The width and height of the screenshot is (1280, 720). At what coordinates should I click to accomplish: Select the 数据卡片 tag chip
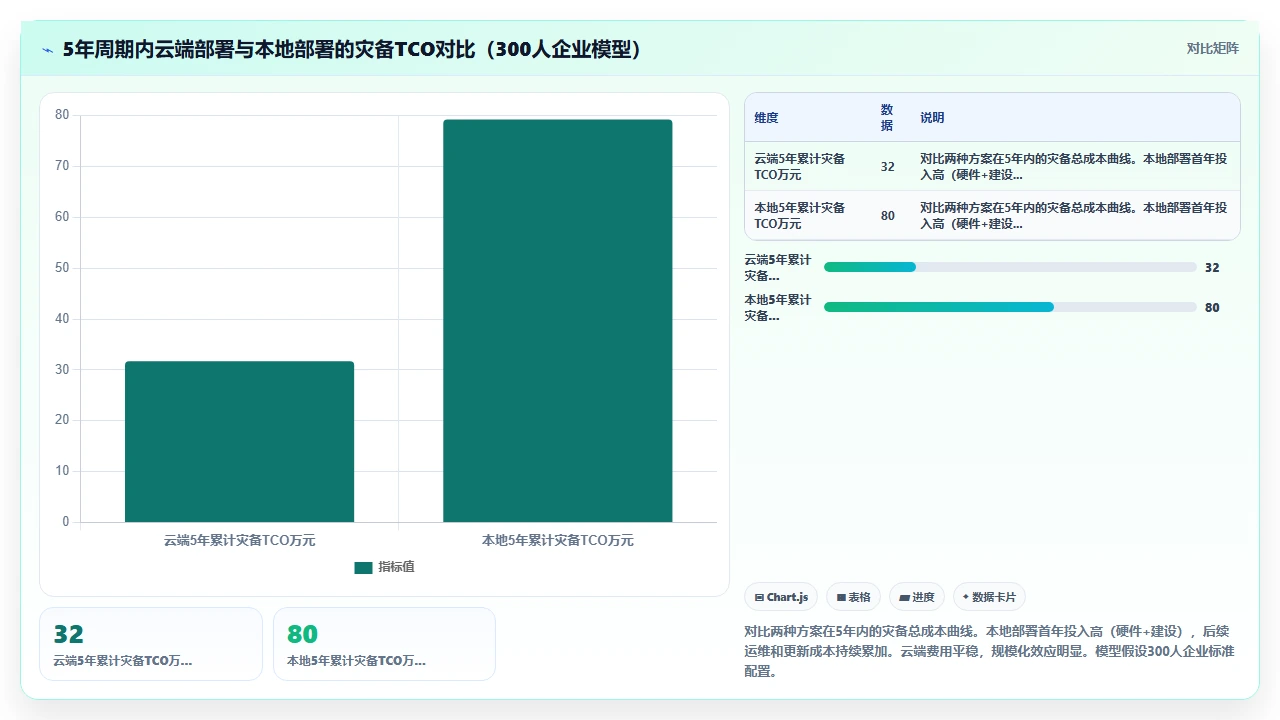989,597
